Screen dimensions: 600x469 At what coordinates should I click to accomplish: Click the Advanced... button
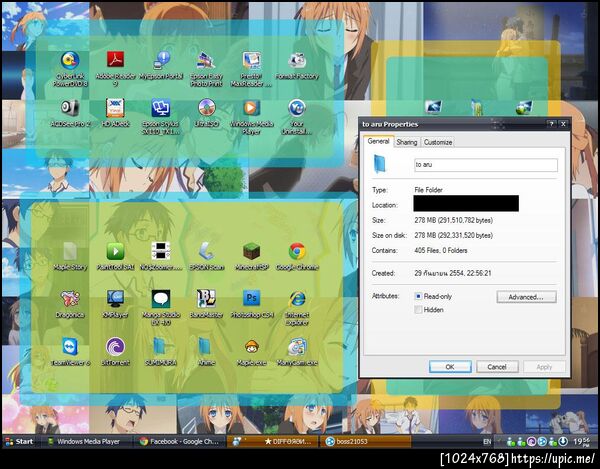pos(526,297)
